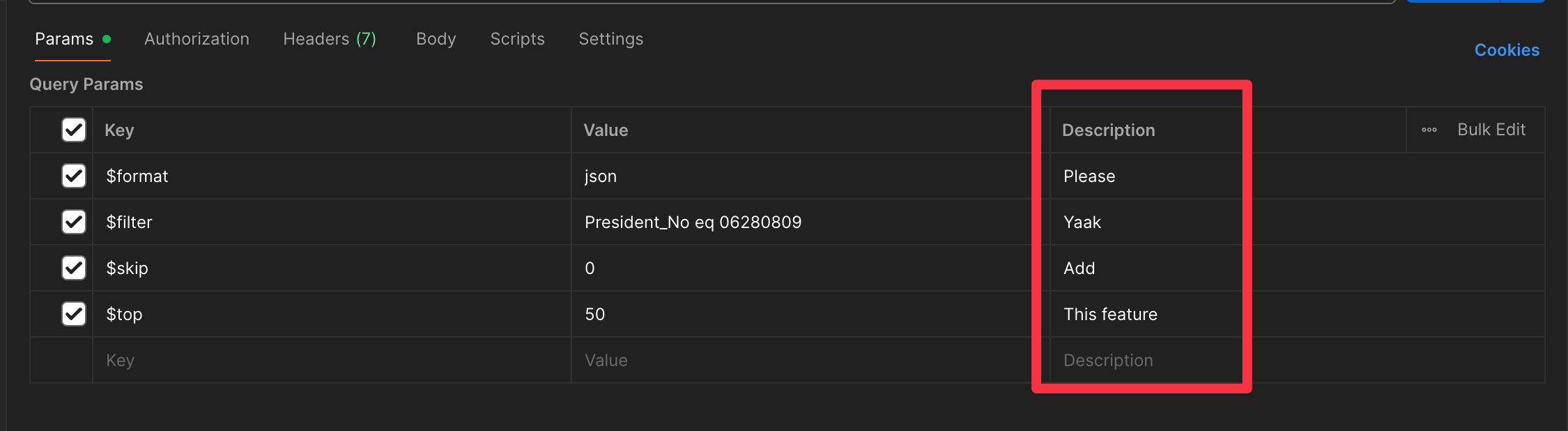Go to the Body tab
This screenshot has height=431, width=1568.
pos(436,39)
